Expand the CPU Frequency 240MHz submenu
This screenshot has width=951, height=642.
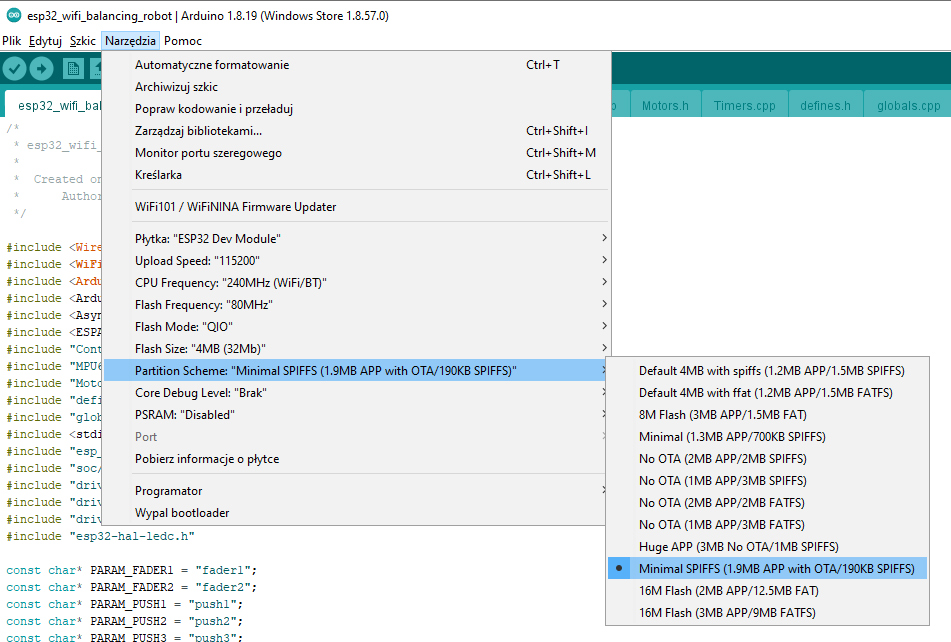[356, 283]
